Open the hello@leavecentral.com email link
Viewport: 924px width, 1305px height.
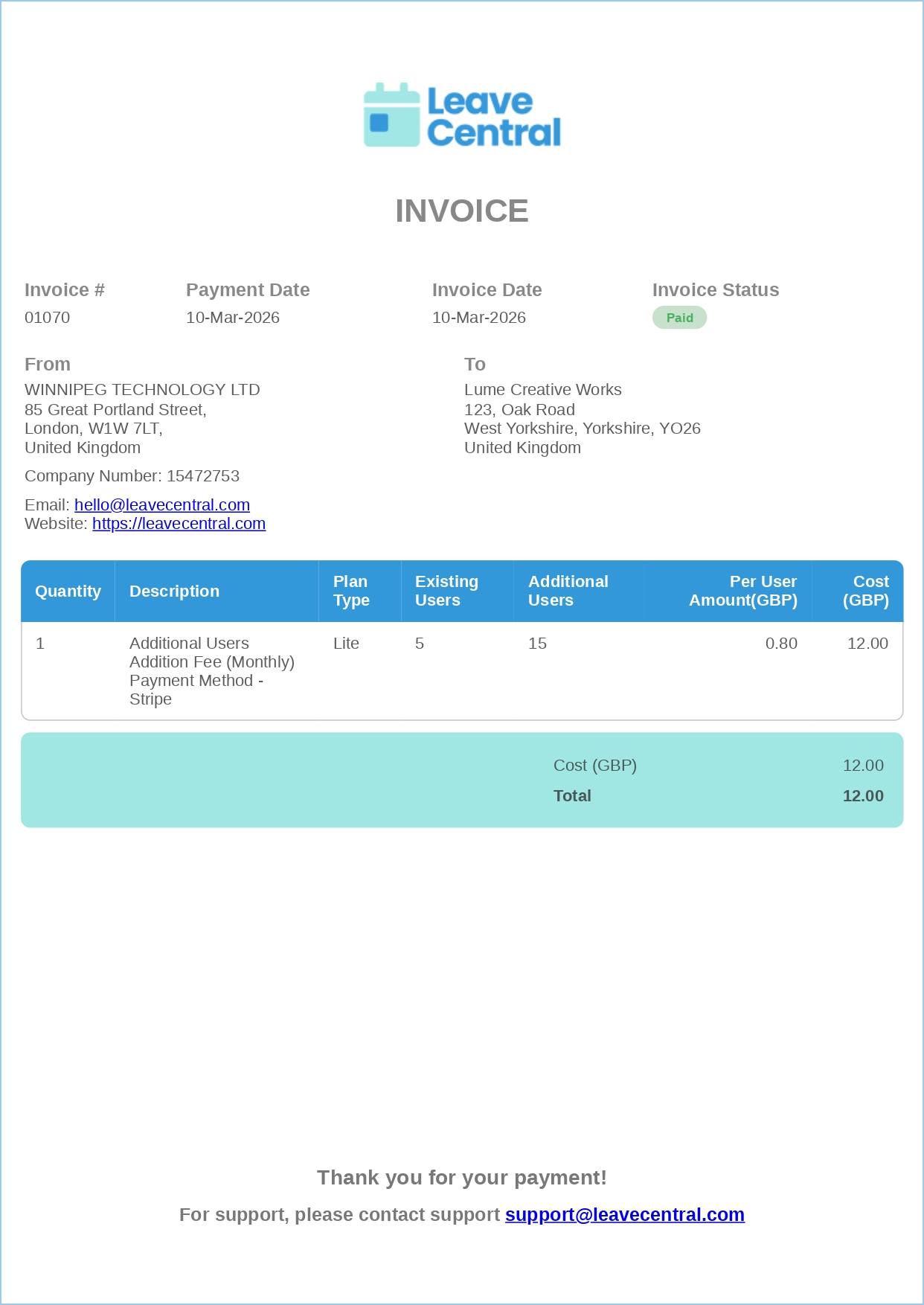click(x=161, y=505)
